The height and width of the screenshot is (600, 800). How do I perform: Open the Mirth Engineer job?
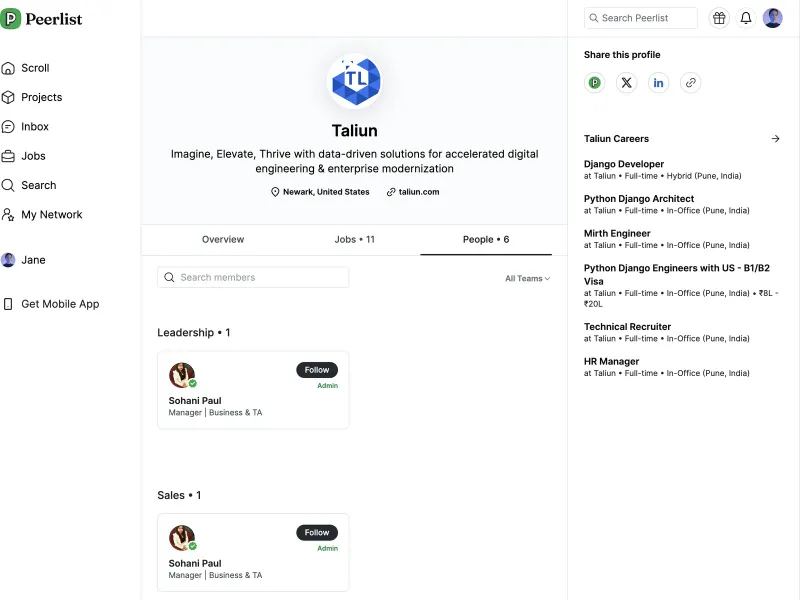point(617,234)
